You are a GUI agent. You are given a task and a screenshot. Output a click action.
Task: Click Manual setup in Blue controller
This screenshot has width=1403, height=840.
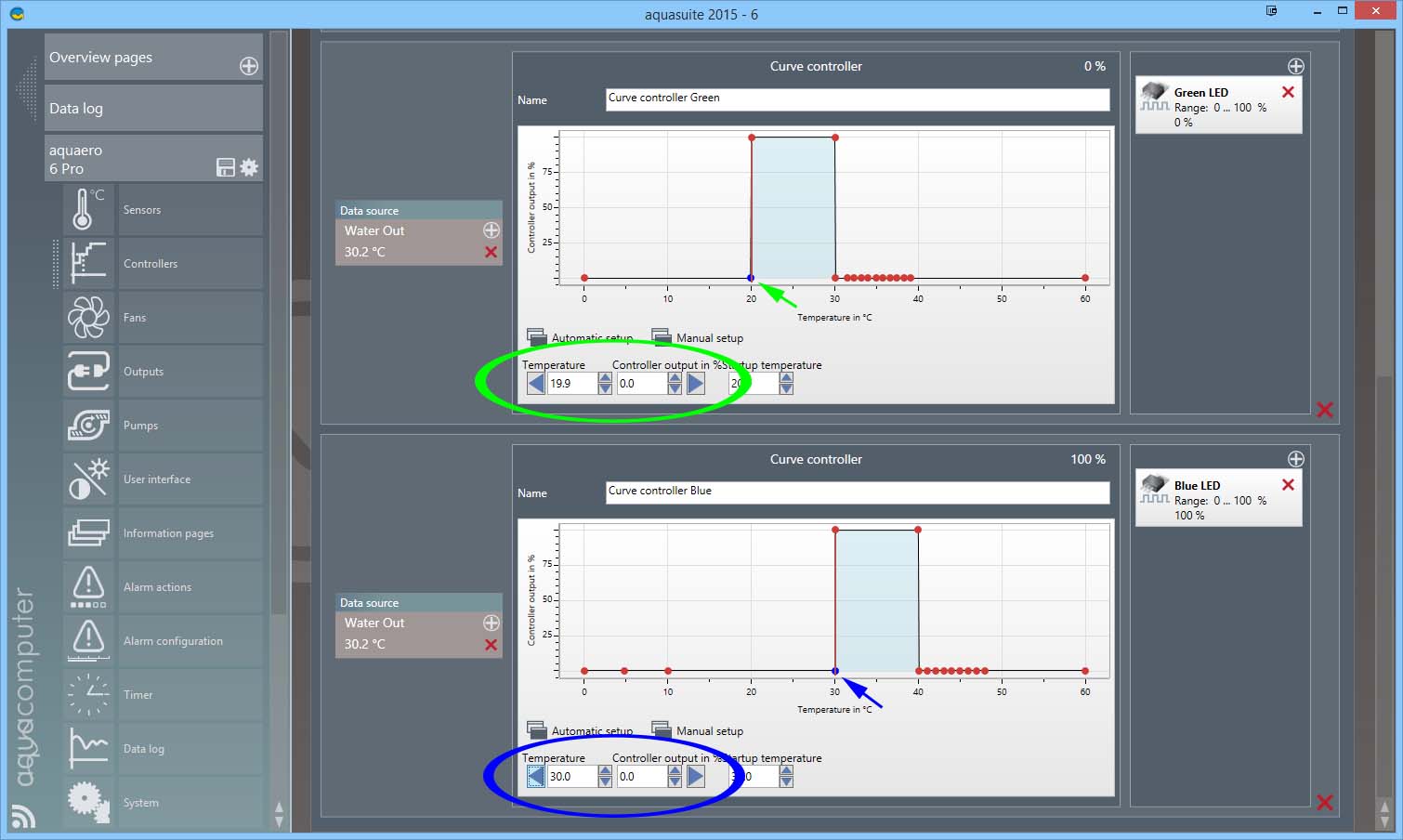tap(698, 730)
